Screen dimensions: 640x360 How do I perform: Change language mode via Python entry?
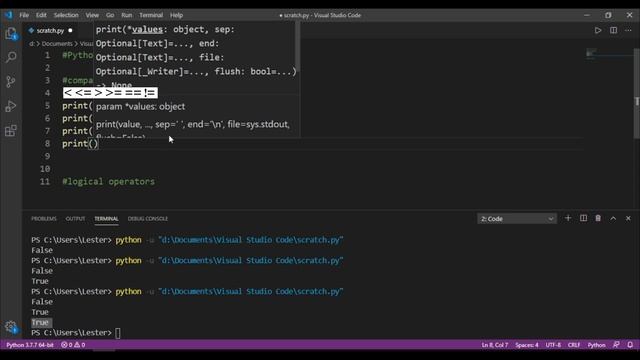pyautogui.click(x=596, y=345)
